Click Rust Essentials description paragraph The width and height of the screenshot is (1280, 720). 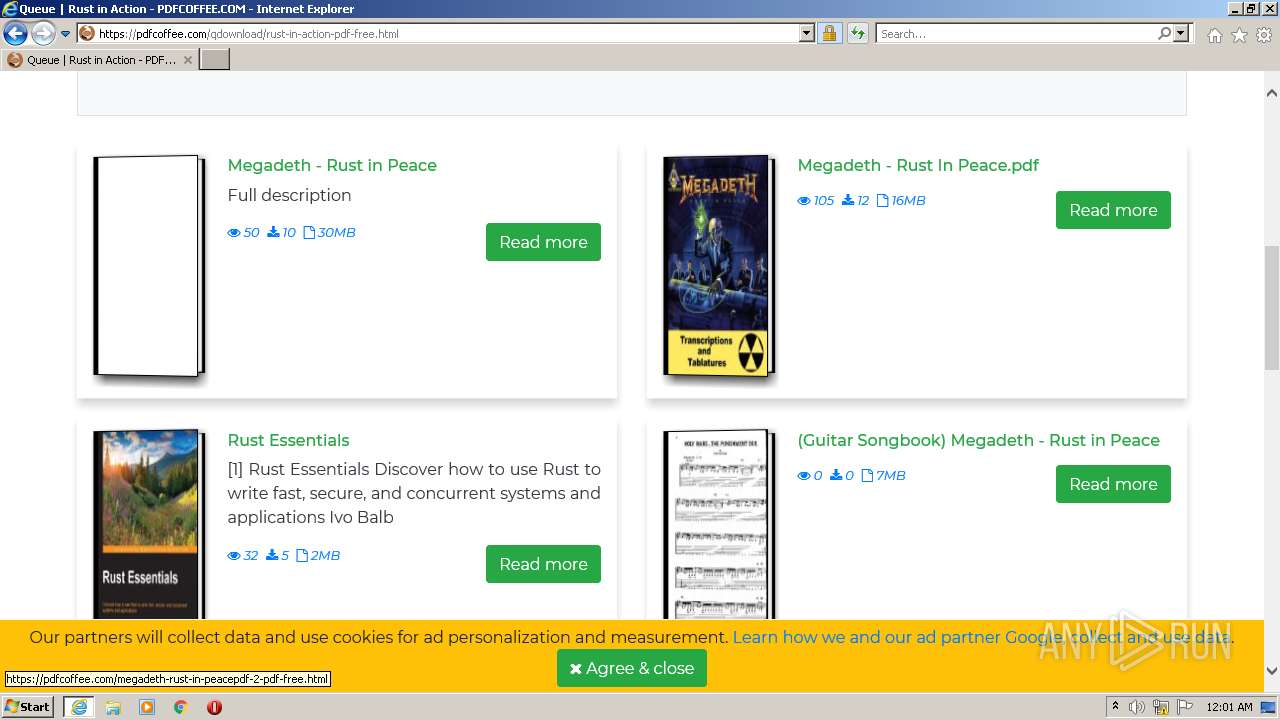point(414,493)
